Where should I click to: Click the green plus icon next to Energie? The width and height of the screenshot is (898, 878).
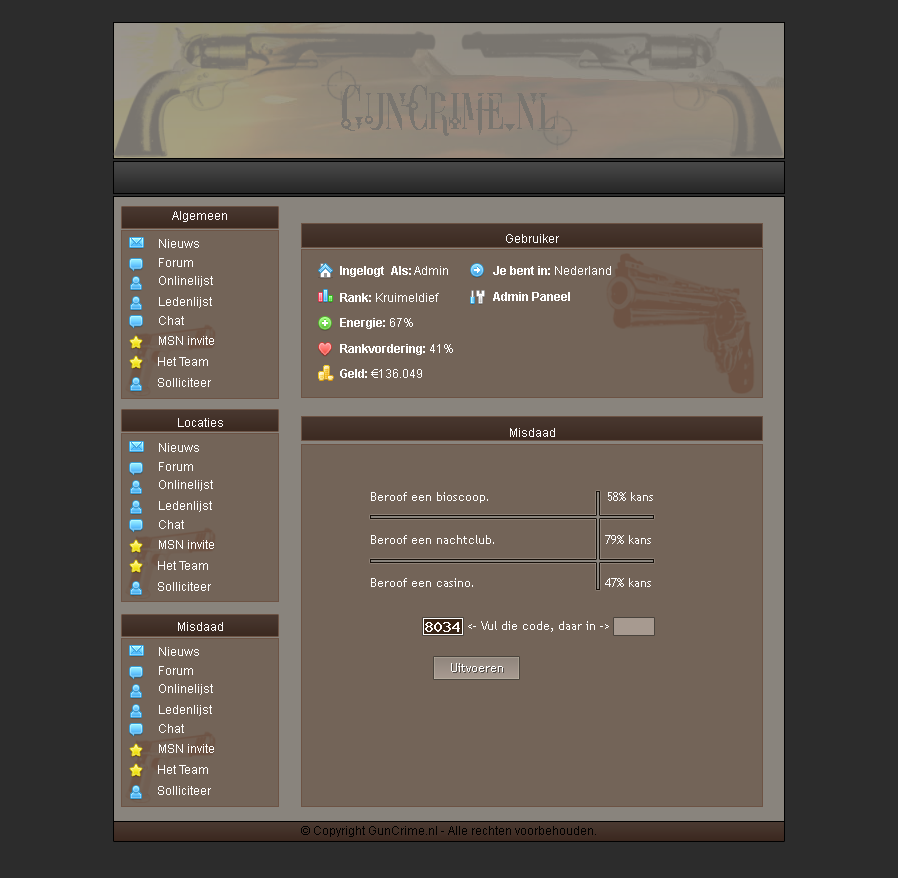click(x=325, y=323)
